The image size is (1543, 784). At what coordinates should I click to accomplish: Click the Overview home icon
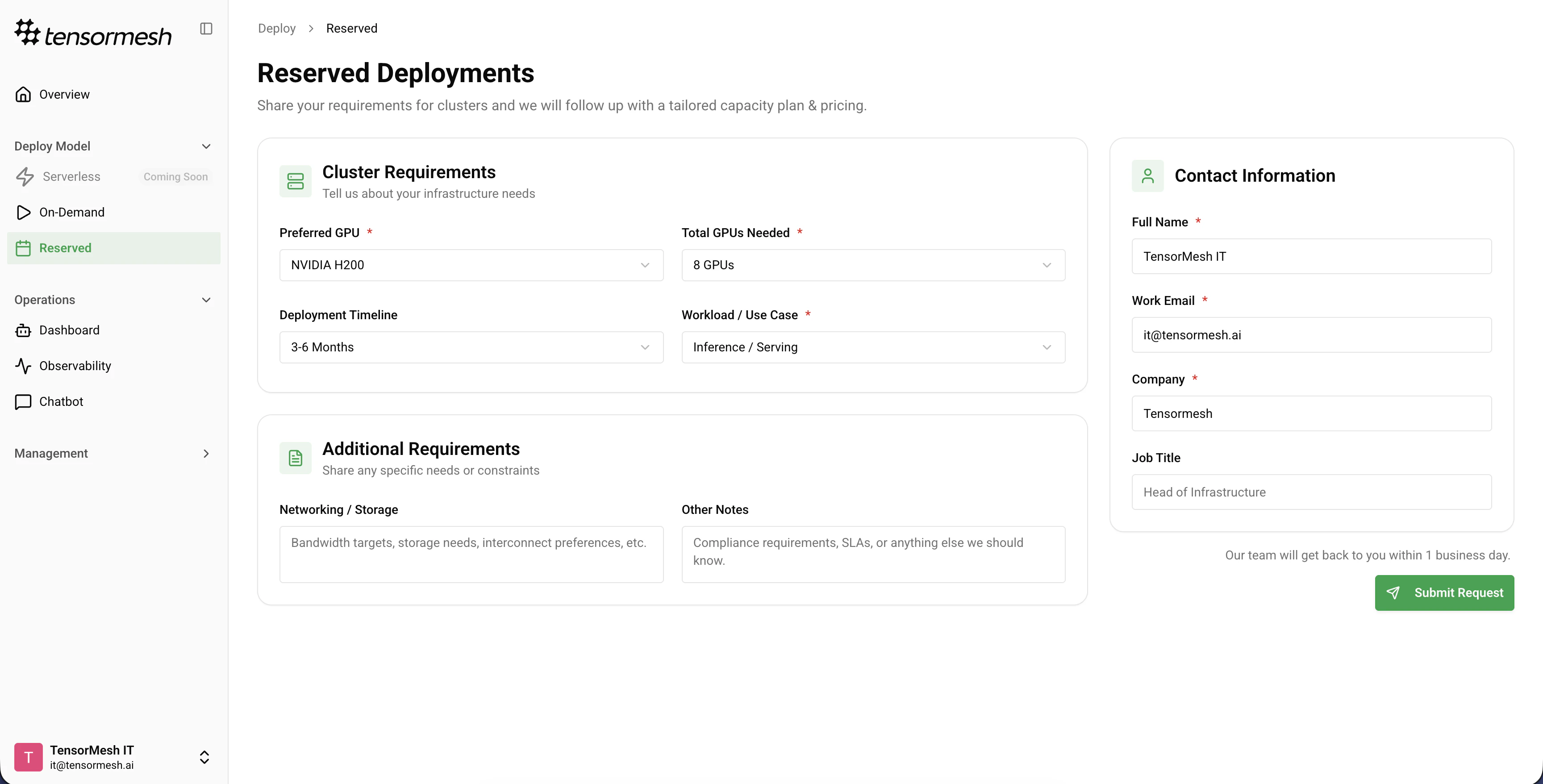coord(23,95)
